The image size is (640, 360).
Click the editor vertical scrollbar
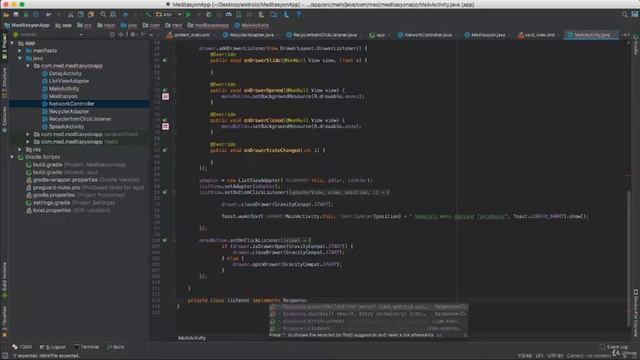click(629, 258)
